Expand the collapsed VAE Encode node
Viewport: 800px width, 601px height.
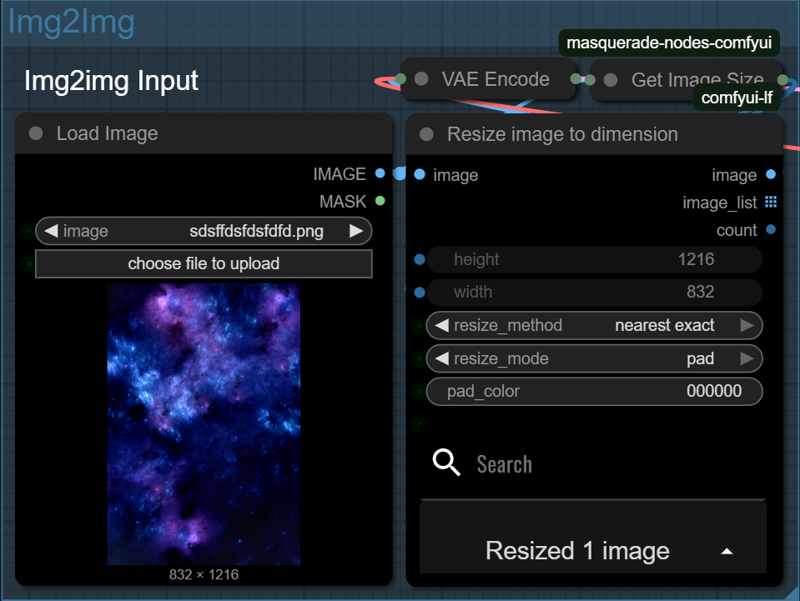[421, 79]
